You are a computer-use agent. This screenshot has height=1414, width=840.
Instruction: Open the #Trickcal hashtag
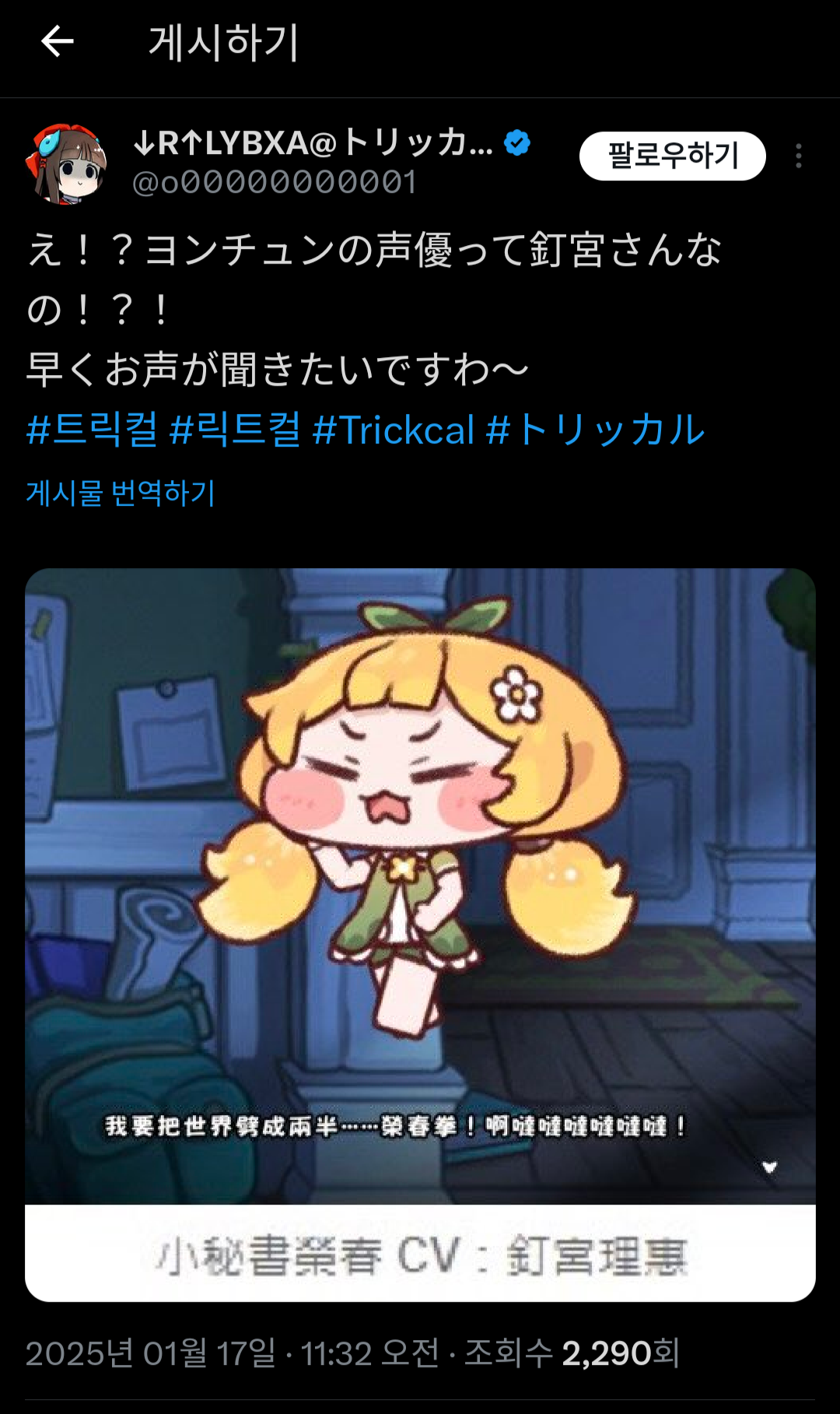click(x=394, y=430)
